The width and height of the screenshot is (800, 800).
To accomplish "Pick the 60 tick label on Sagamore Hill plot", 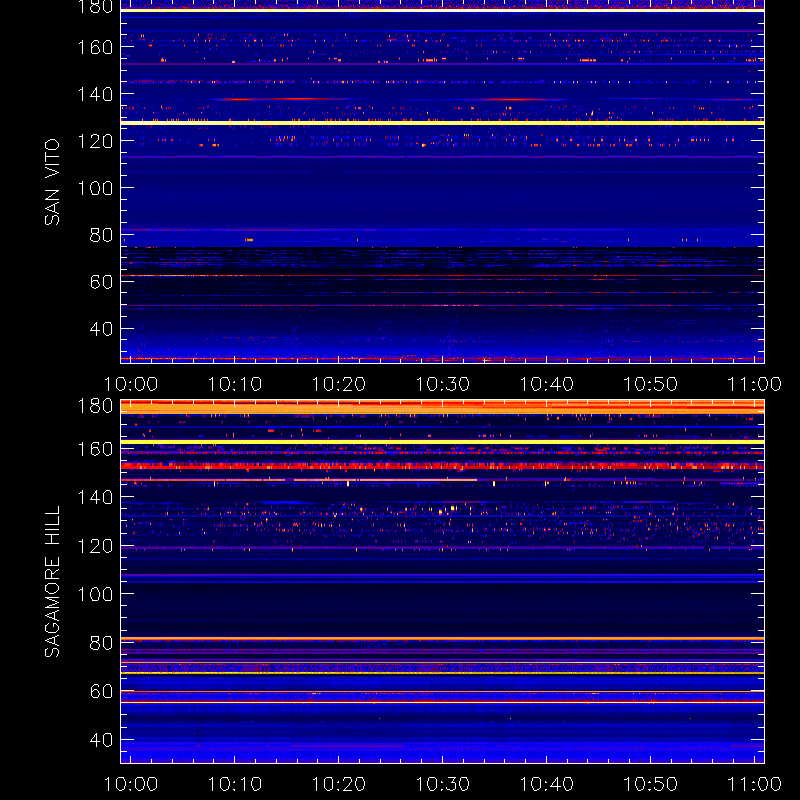I will [x=102, y=691].
